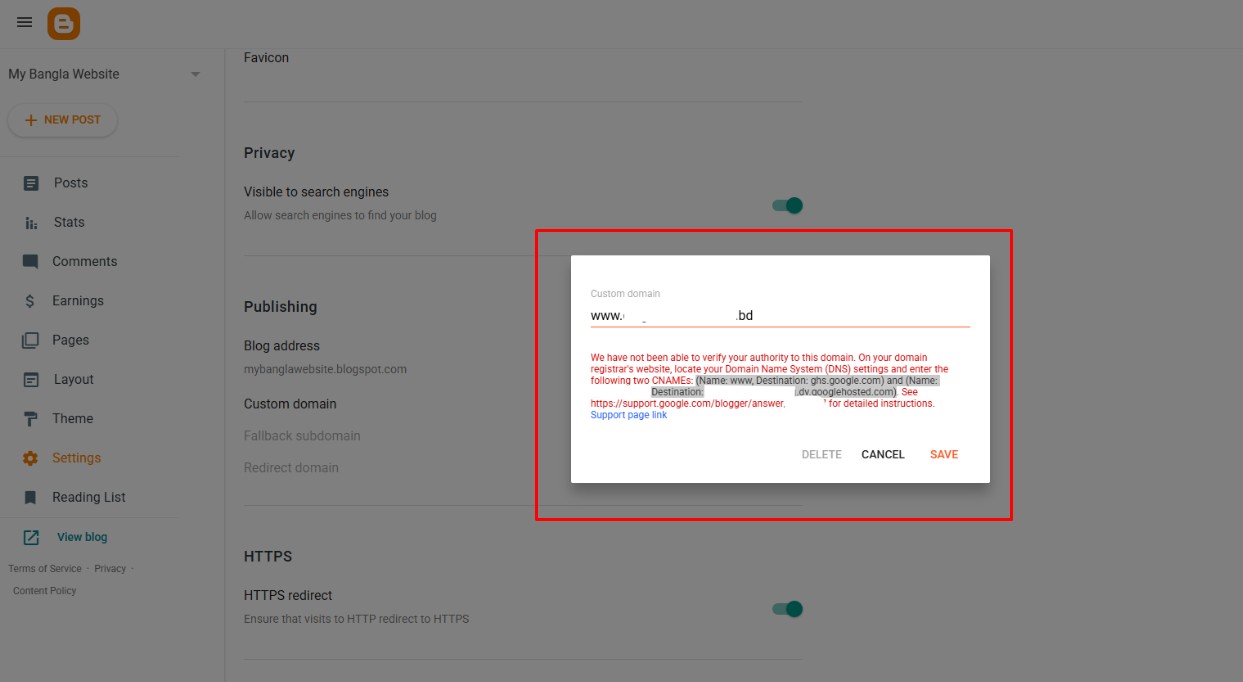The height and width of the screenshot is (682, 1243).
Task: Toggle the HTTPS redirect switch
Action: pyautogui.click(x=788, y=609)
